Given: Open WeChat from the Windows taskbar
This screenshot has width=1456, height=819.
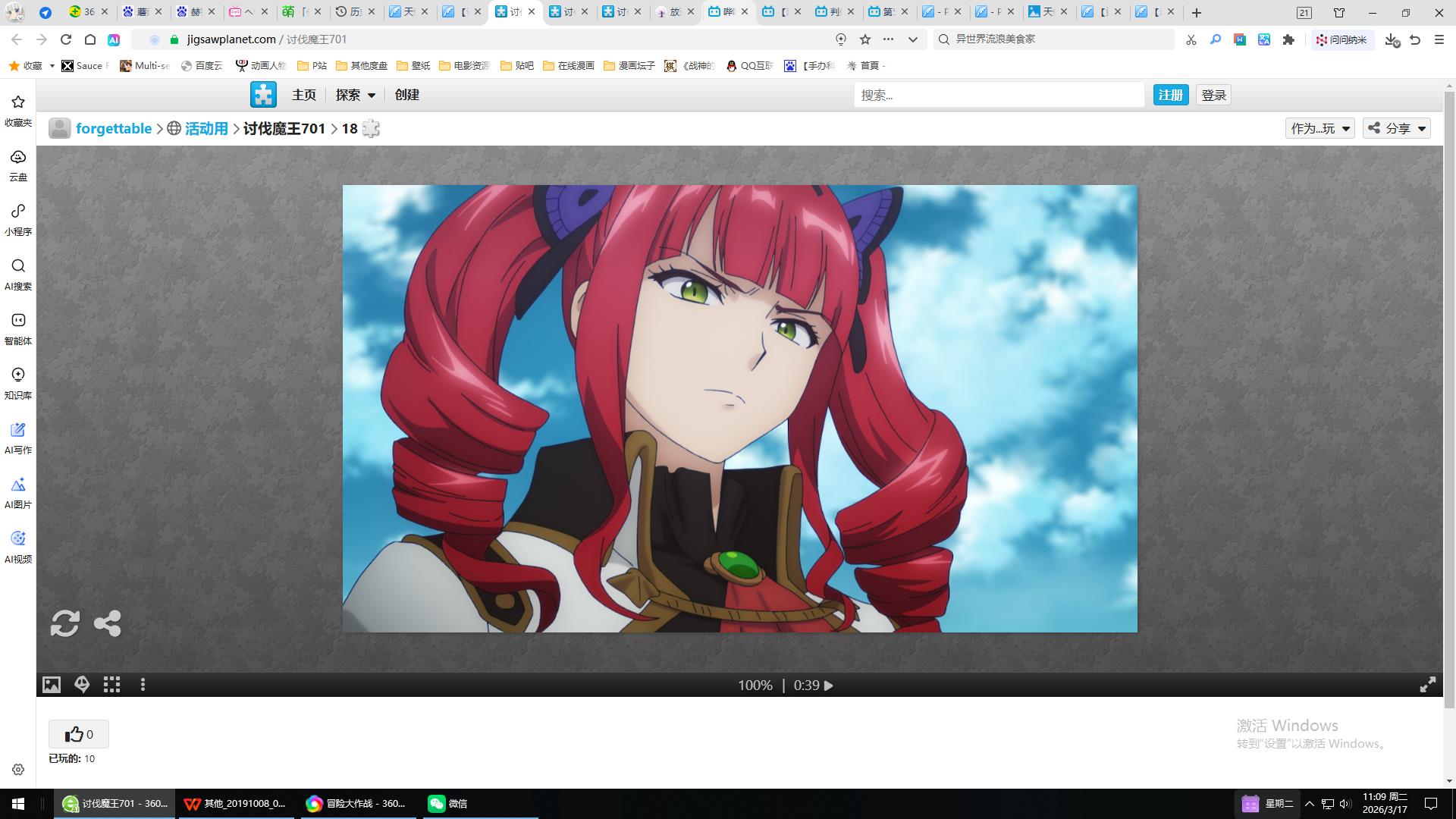Looking at the screenshot, I should click(447, 804).
